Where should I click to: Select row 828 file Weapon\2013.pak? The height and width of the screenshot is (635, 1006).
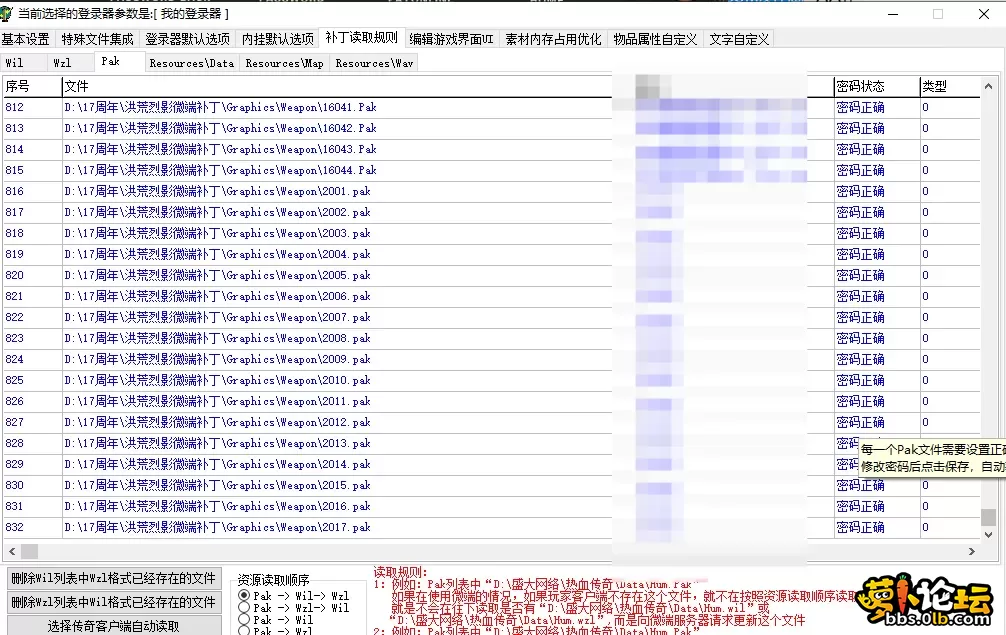pyautogui.click(x=217, y=443)
